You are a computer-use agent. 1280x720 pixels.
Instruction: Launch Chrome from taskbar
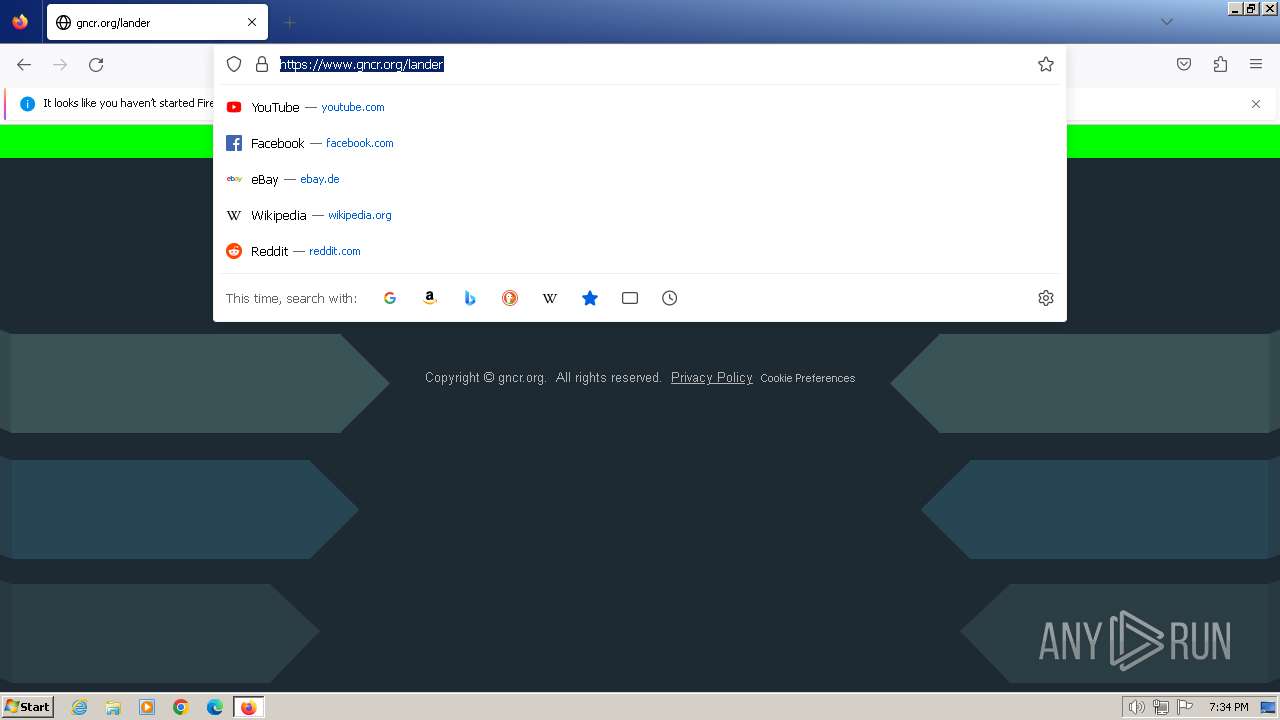point(181,707)
